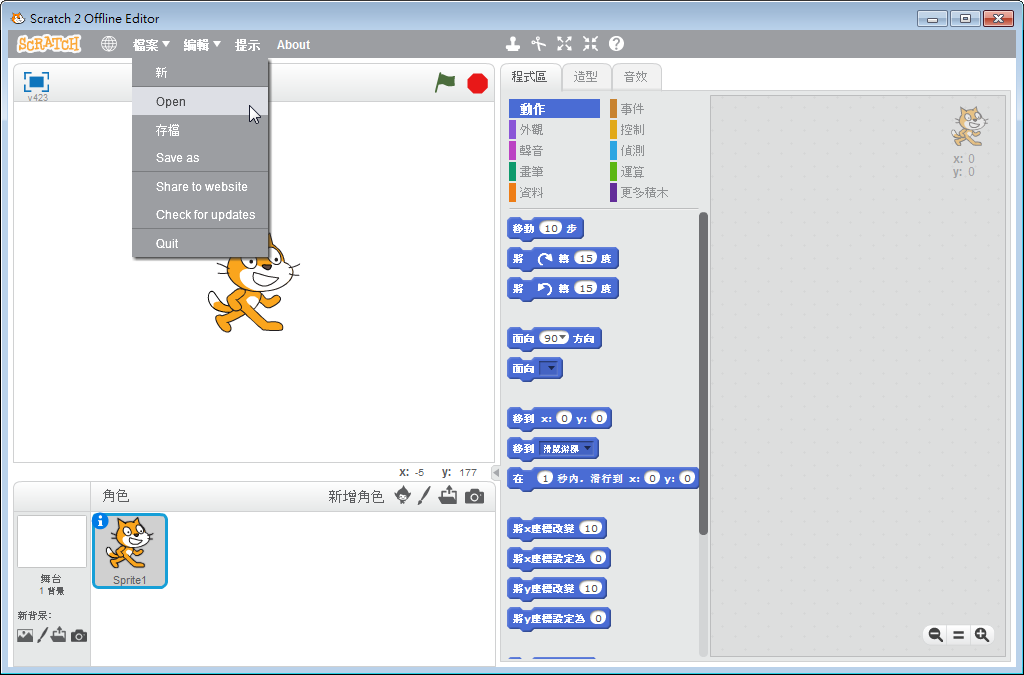Image resolution: width=1024 pixels, height=675 pixels.
Task: Open the language globe menu
Action: tap(109, 44)
